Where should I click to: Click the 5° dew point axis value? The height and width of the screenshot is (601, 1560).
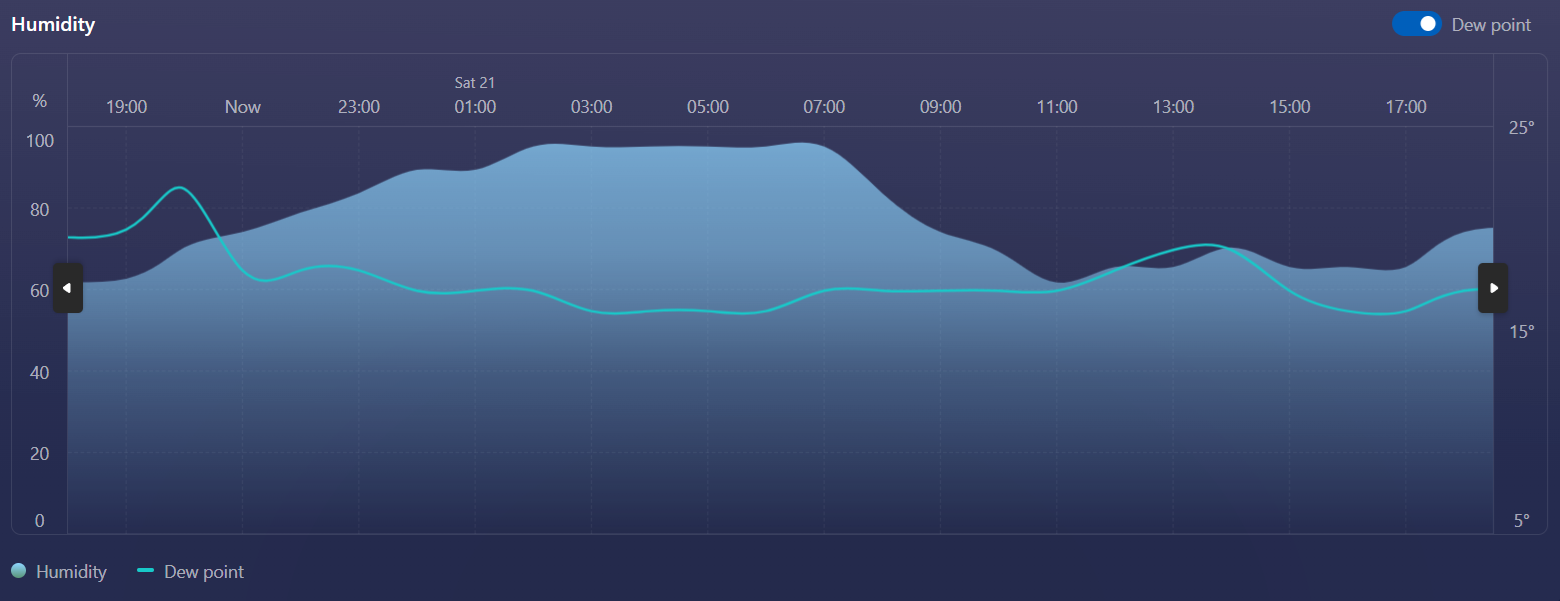pyautogui.click(x=1522, y=521)
